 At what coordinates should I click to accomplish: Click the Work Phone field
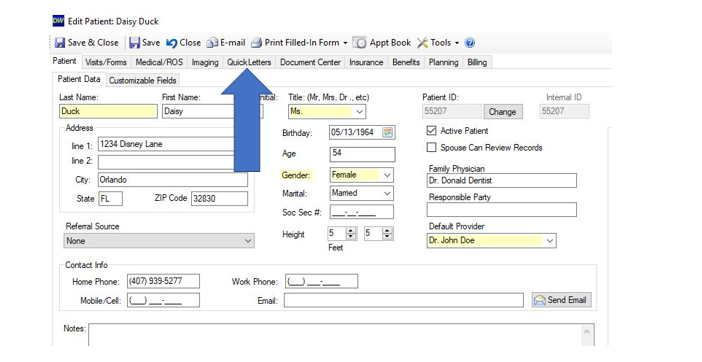click(x=321, y=281)
